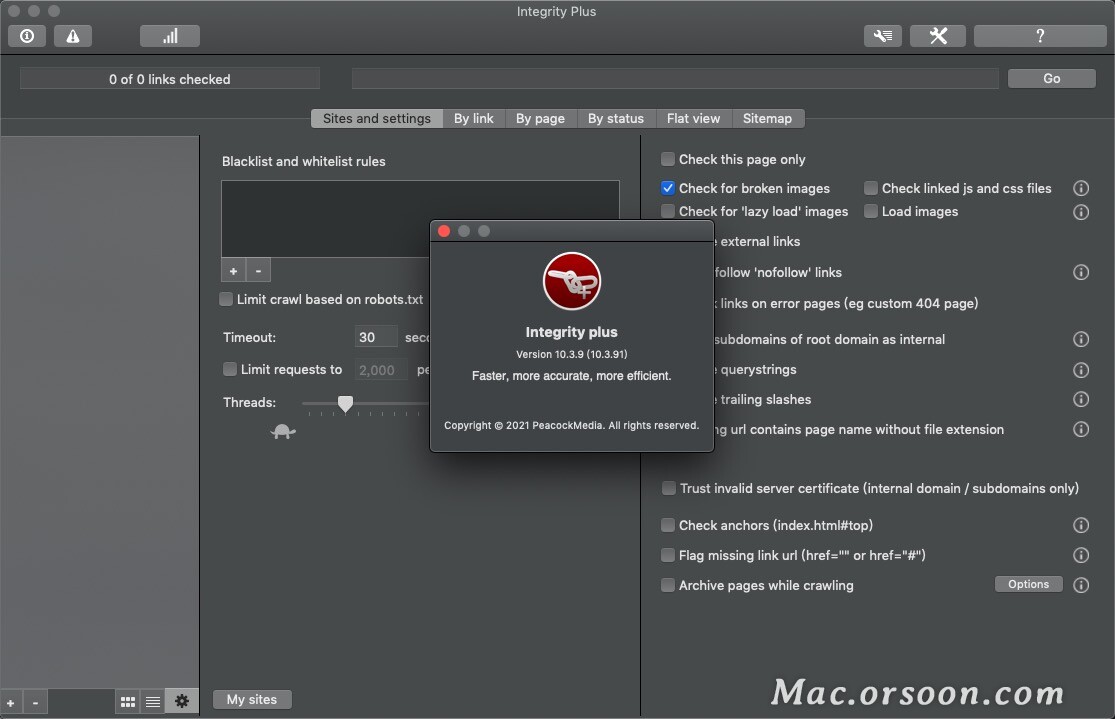This screenshot has height=719, width=1115.
Task: Open the My sites button
Action: click(x=252, y=700)
